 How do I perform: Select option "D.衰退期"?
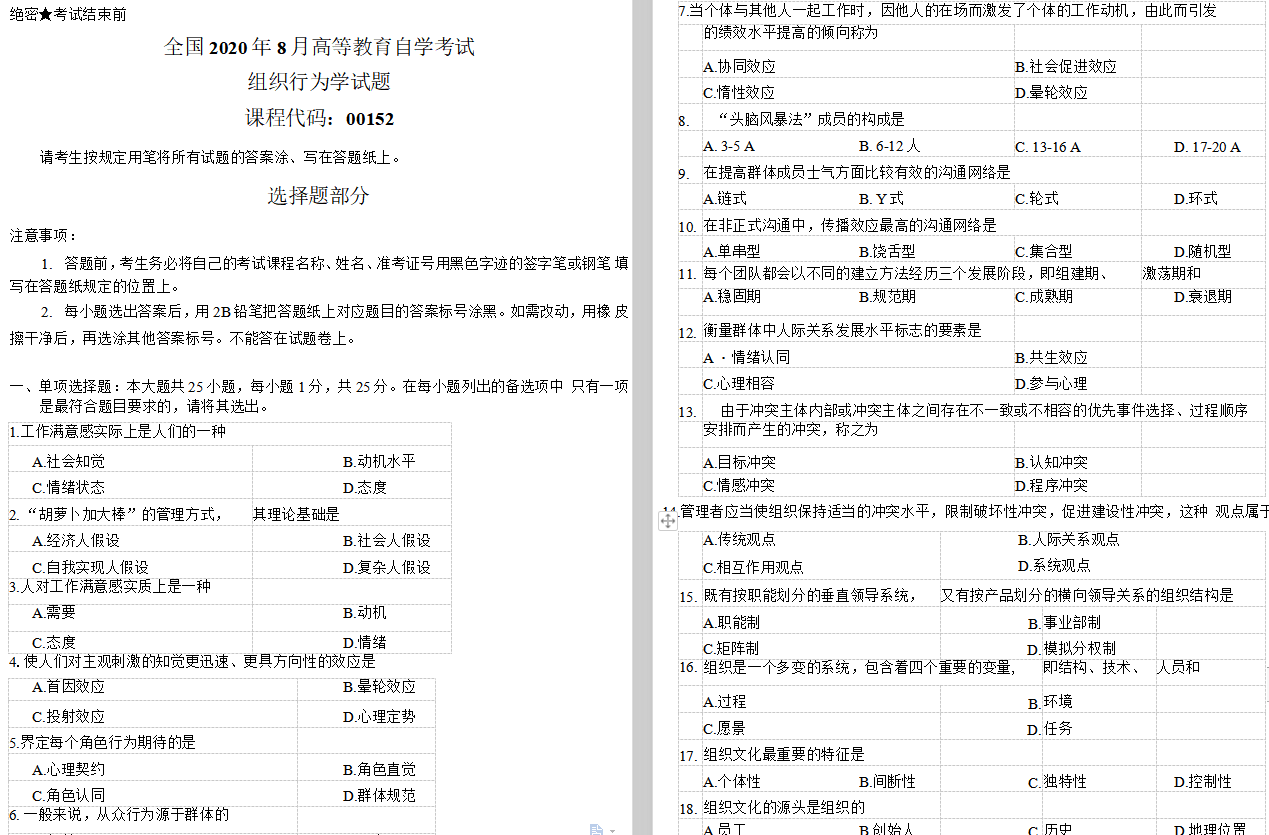[1203, 297]
